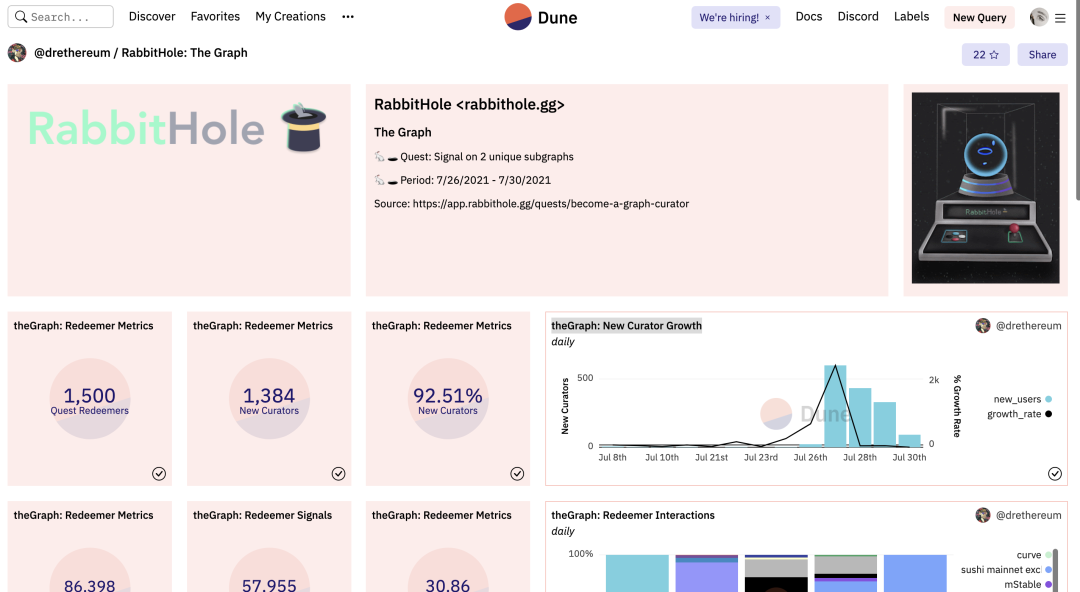Toggle growth_rate series in chart legend
This screenshot has height=592, width=1080.
point(1019,414)
